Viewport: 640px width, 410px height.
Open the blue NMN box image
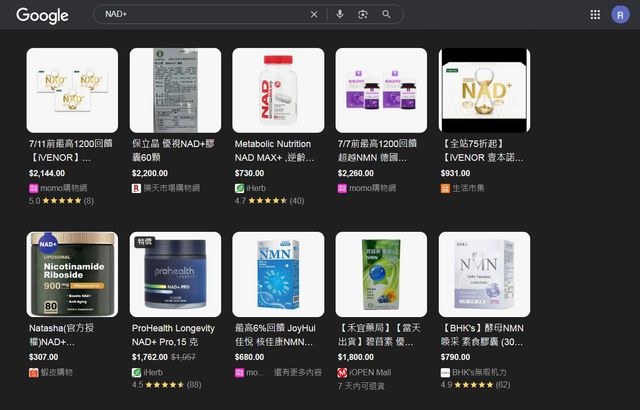pos(278,275)
